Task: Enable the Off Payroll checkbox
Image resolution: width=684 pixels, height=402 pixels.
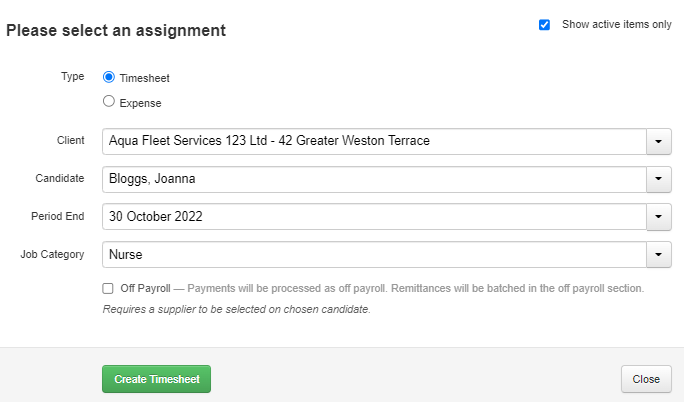Action: click(x=108, y=288)
